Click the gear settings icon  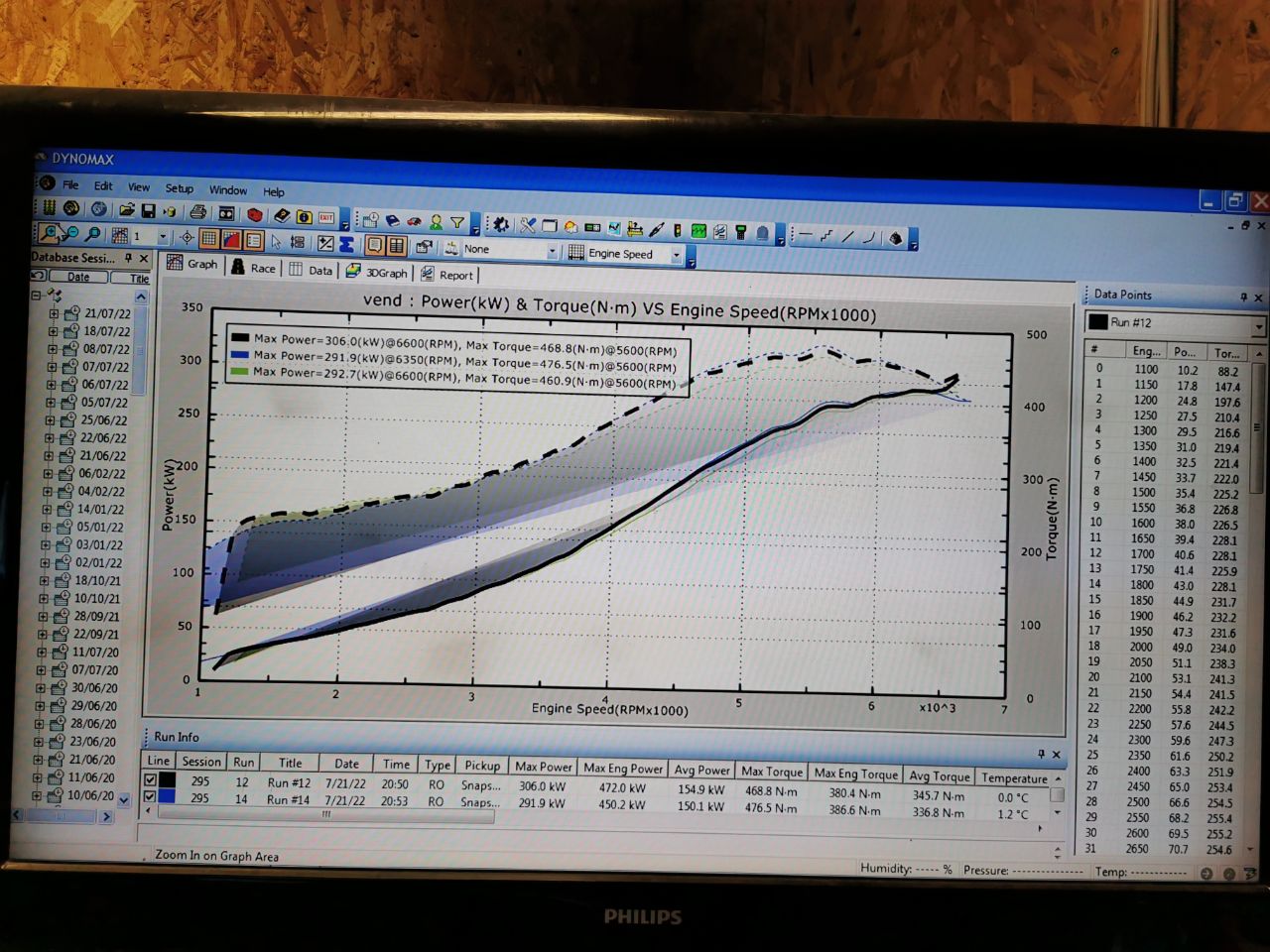[501, 225]
